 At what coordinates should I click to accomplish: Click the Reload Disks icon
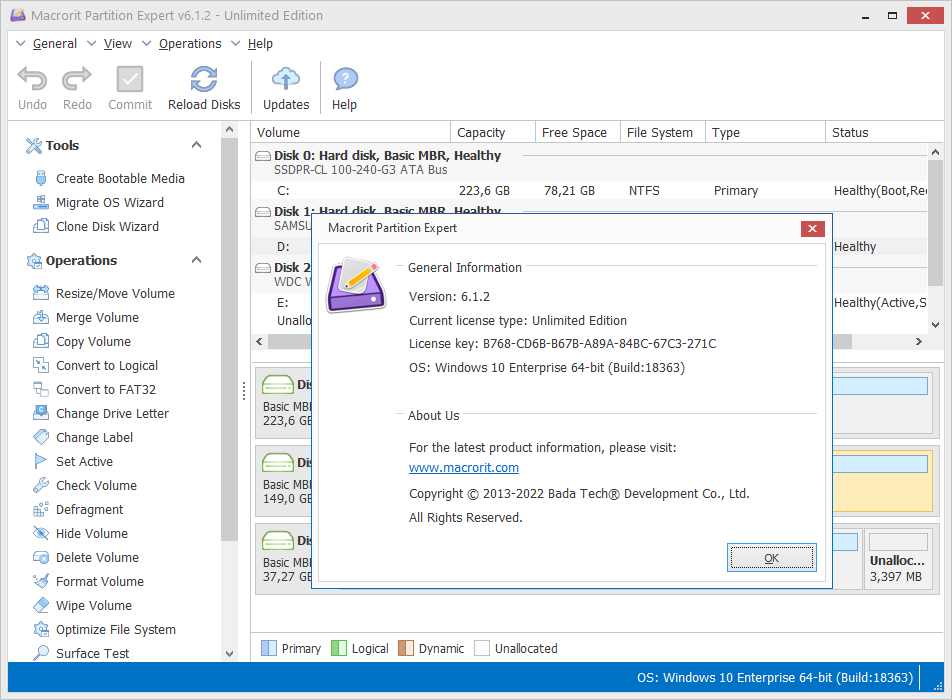click(204, 79)
